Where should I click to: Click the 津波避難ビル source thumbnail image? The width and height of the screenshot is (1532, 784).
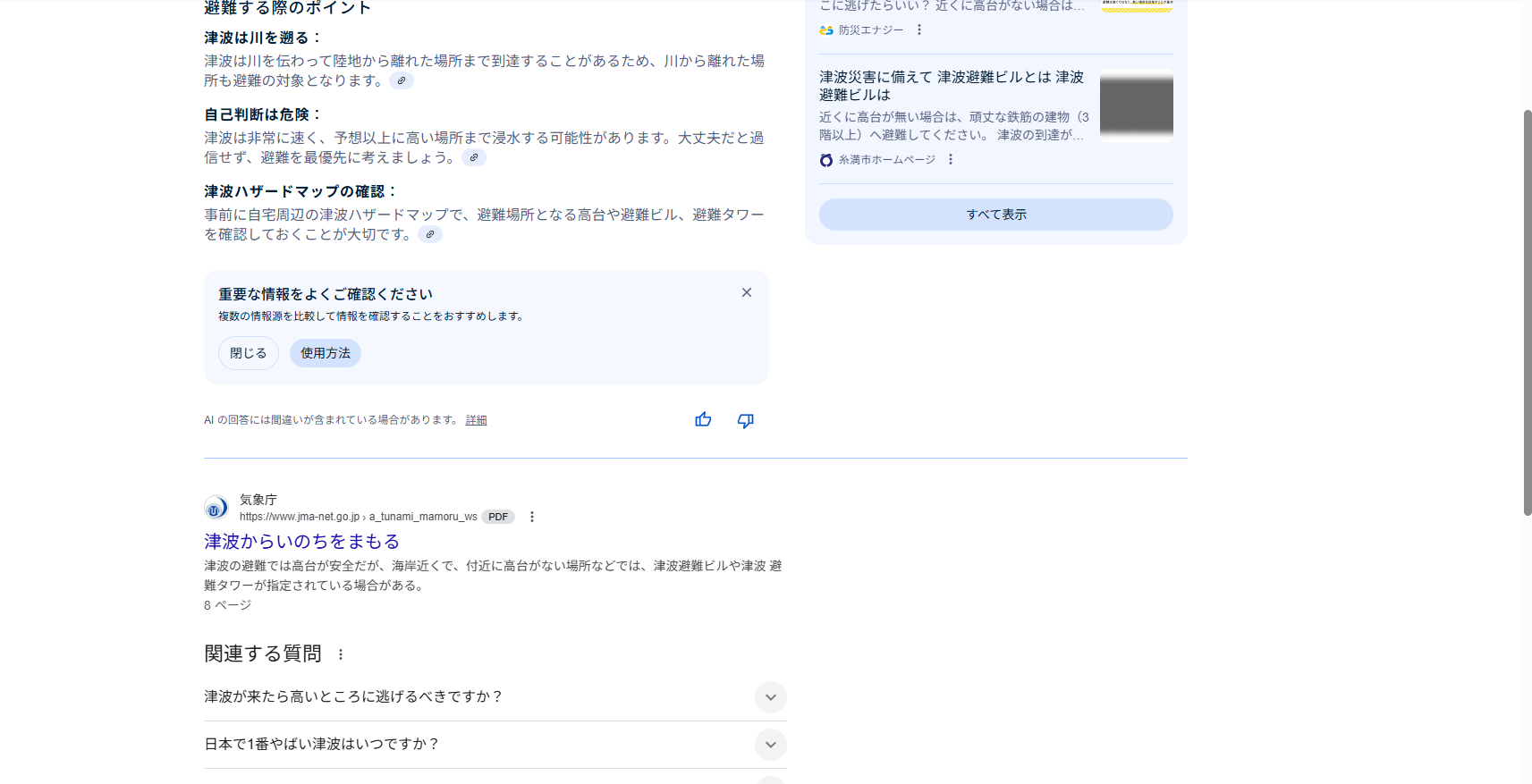tap(1136, 105)
